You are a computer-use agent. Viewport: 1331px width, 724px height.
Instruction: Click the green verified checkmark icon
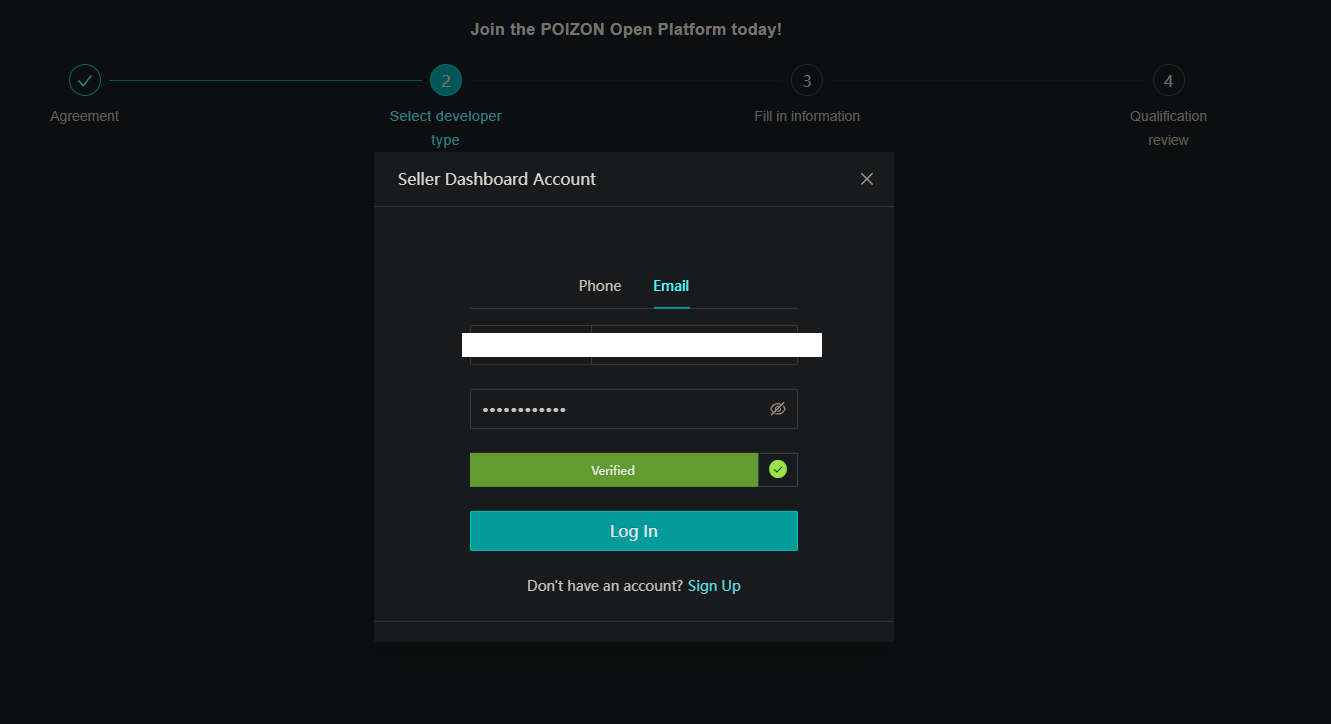click(x=778, y=470)
